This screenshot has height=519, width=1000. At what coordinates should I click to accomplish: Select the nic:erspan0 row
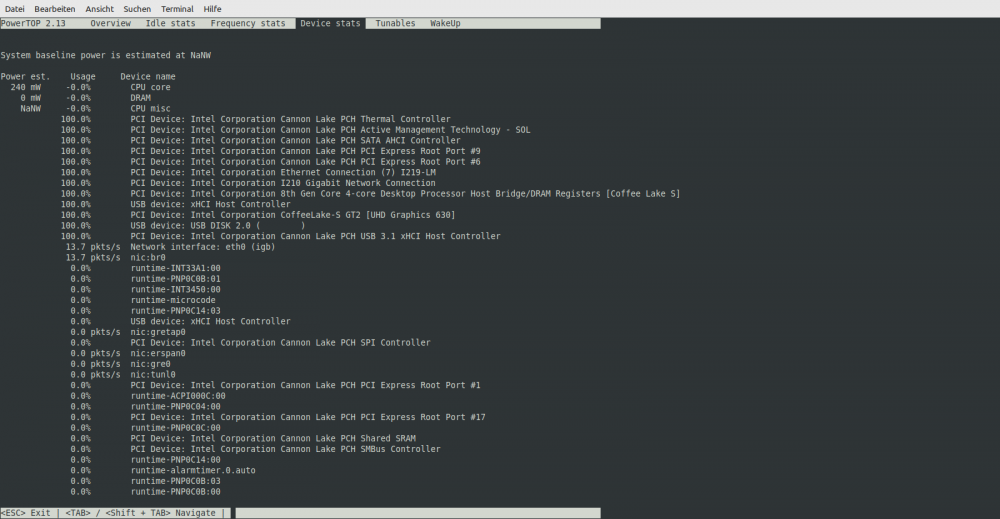coord(128,353)
